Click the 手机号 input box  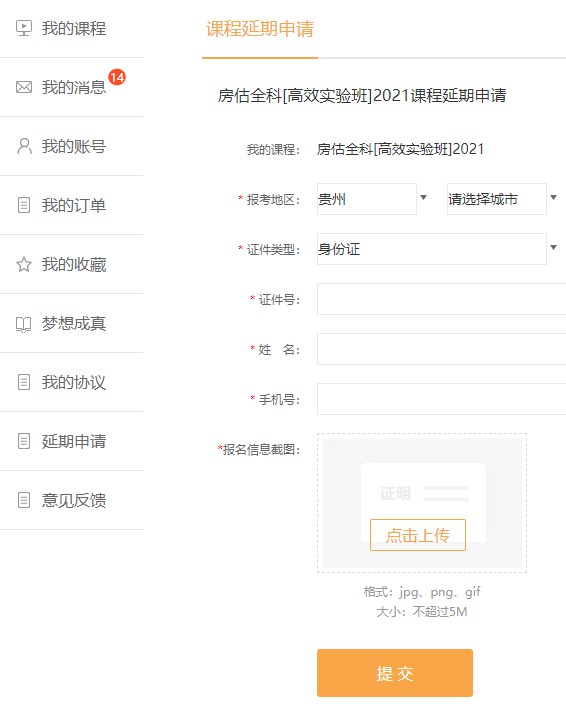tap(441, 399)
